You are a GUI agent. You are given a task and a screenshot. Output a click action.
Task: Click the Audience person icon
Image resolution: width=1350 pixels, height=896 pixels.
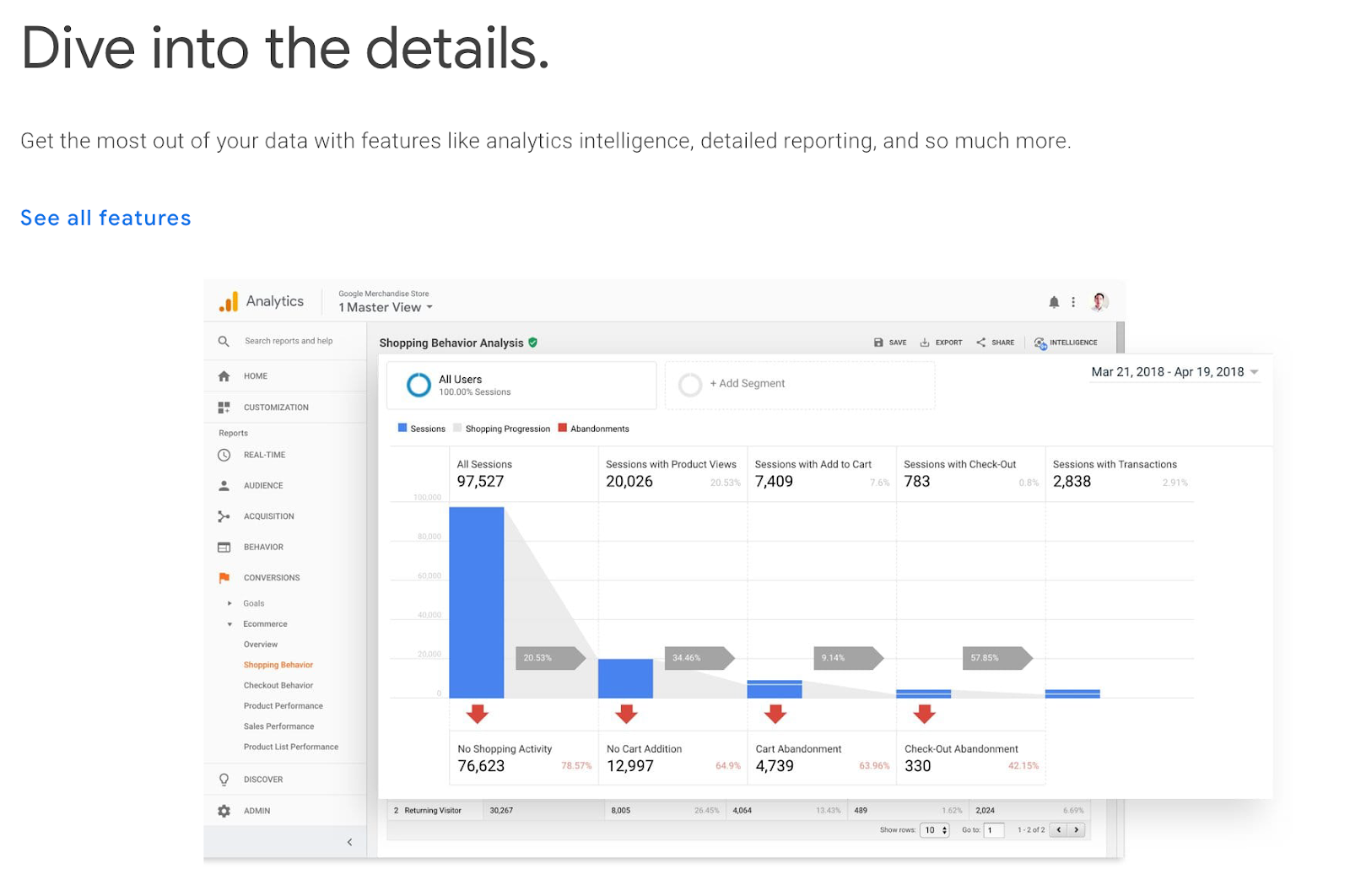coord(224,486)
